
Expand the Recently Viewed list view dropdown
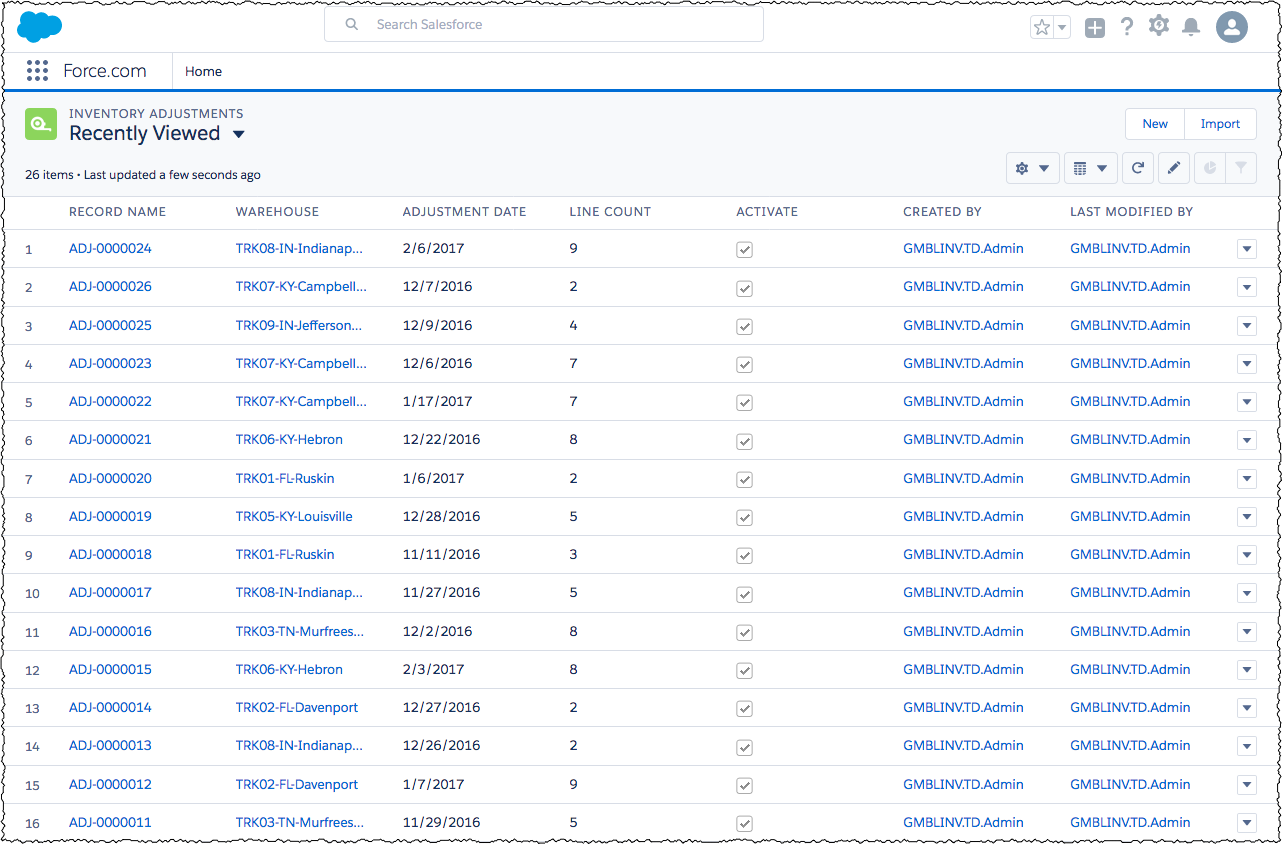(x=238, y=134)
